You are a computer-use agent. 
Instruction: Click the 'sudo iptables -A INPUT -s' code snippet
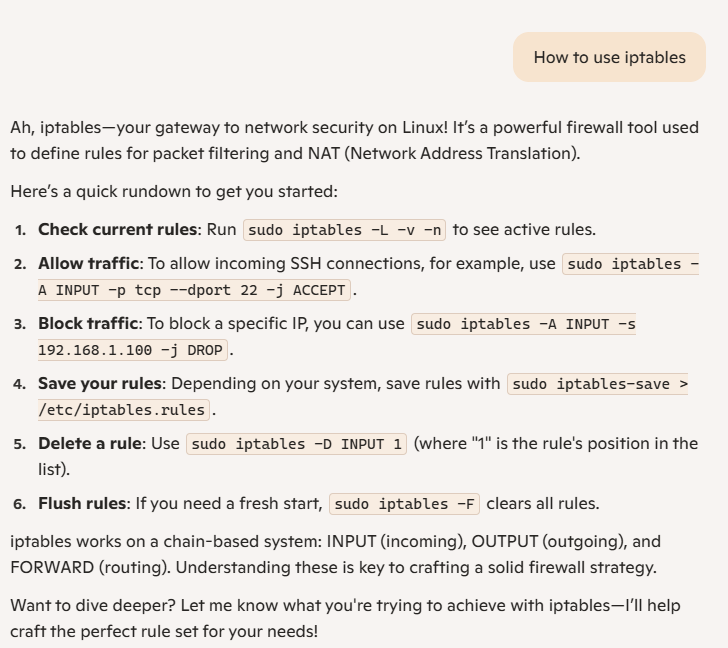tap(524, 324)
